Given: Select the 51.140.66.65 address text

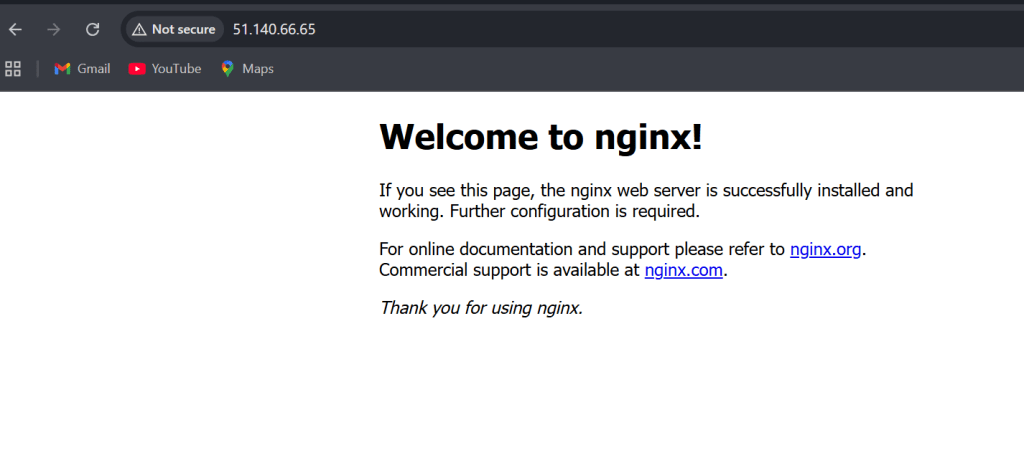Looking at the screenshot, I should point(274,29).
